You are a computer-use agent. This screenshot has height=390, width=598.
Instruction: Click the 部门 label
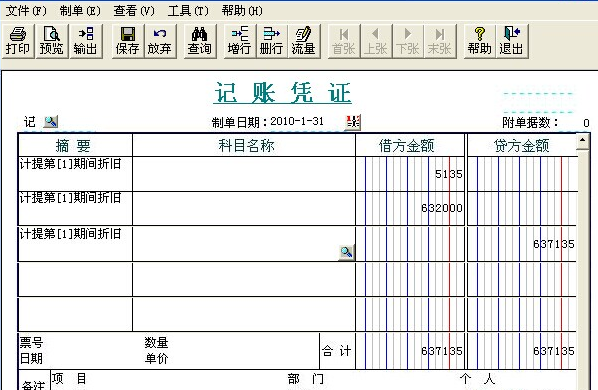point(306,379)
